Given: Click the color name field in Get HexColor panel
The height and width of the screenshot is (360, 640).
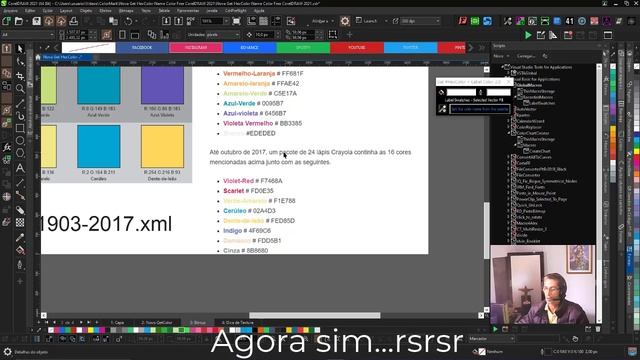Looking at the screenshot, I should pos(480,109).
